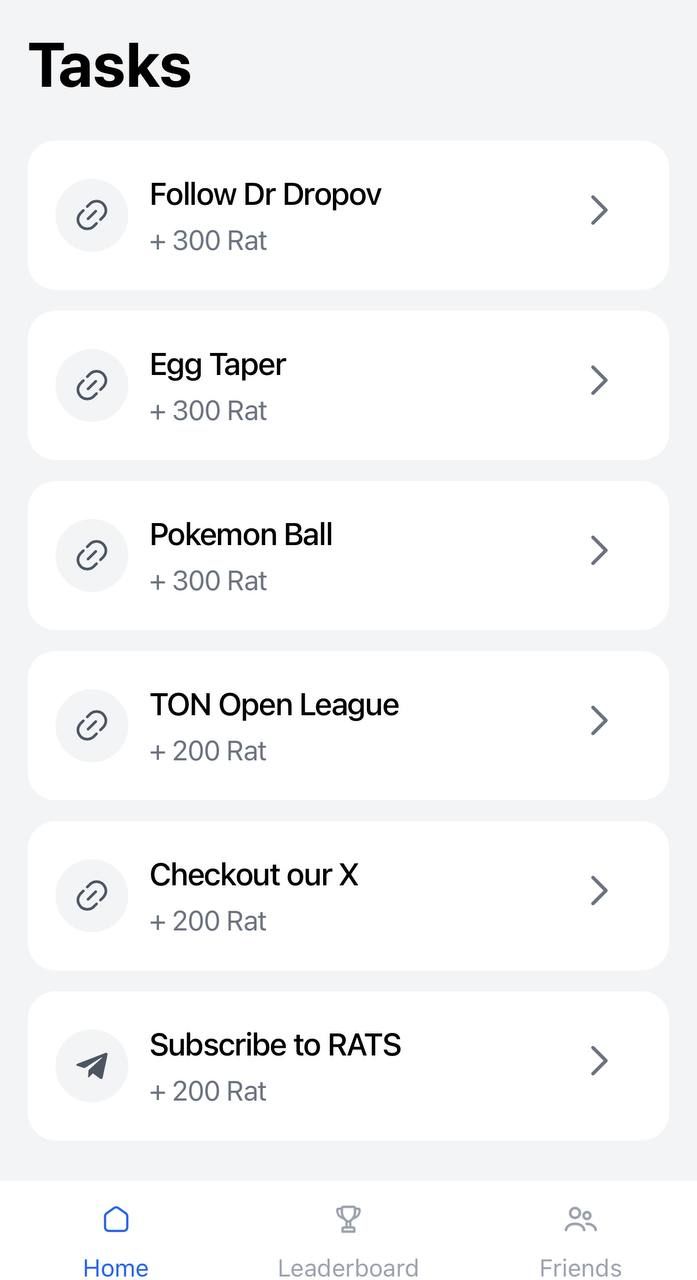Switch to the Leaderboard tab

tap(348, 1240)
